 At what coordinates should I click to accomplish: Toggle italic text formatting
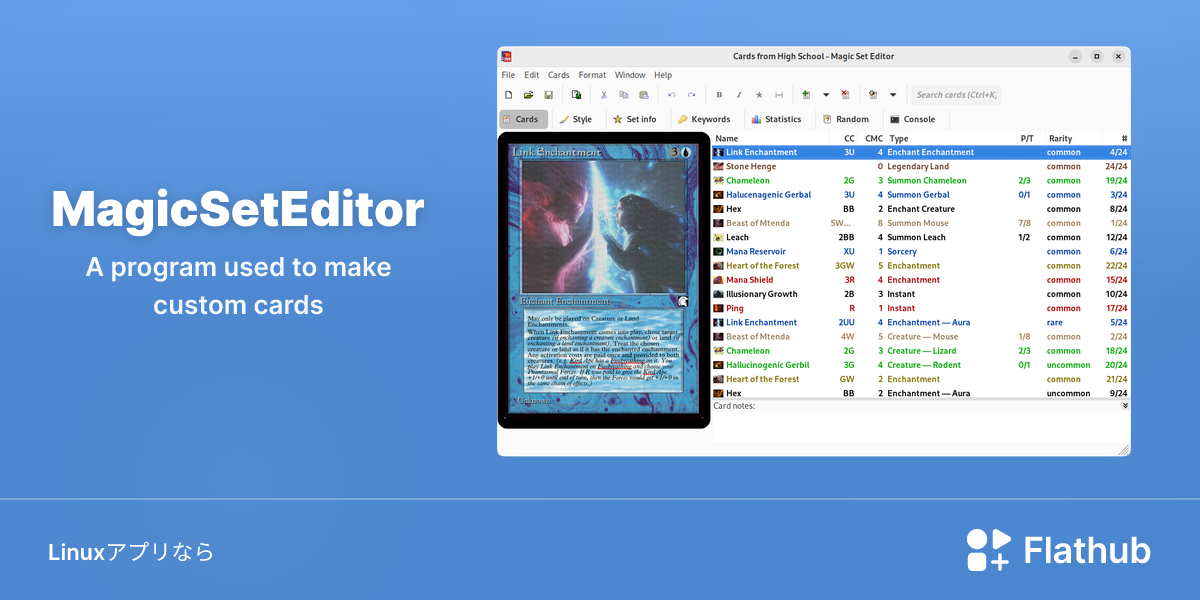[x=739, y=95]
